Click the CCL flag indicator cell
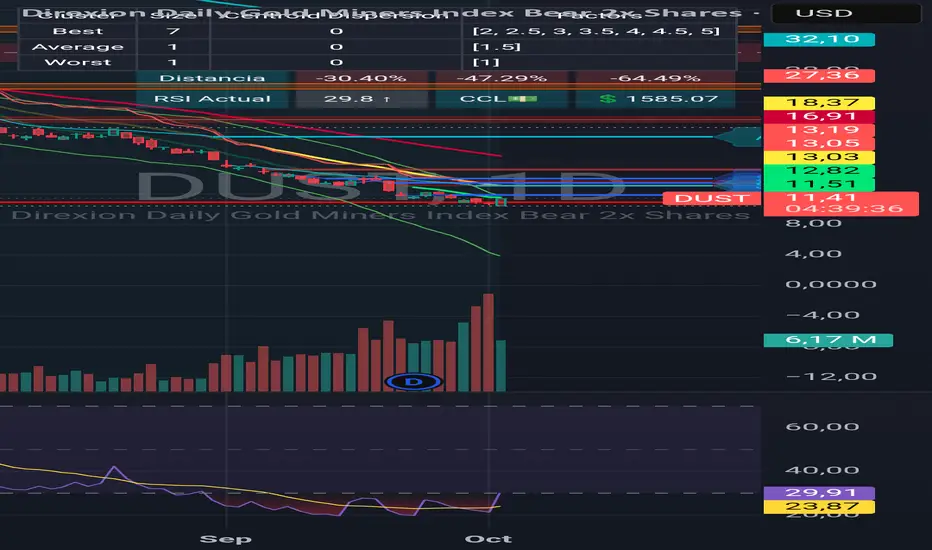The image size is (932, 550). click(x=497, y=98)
